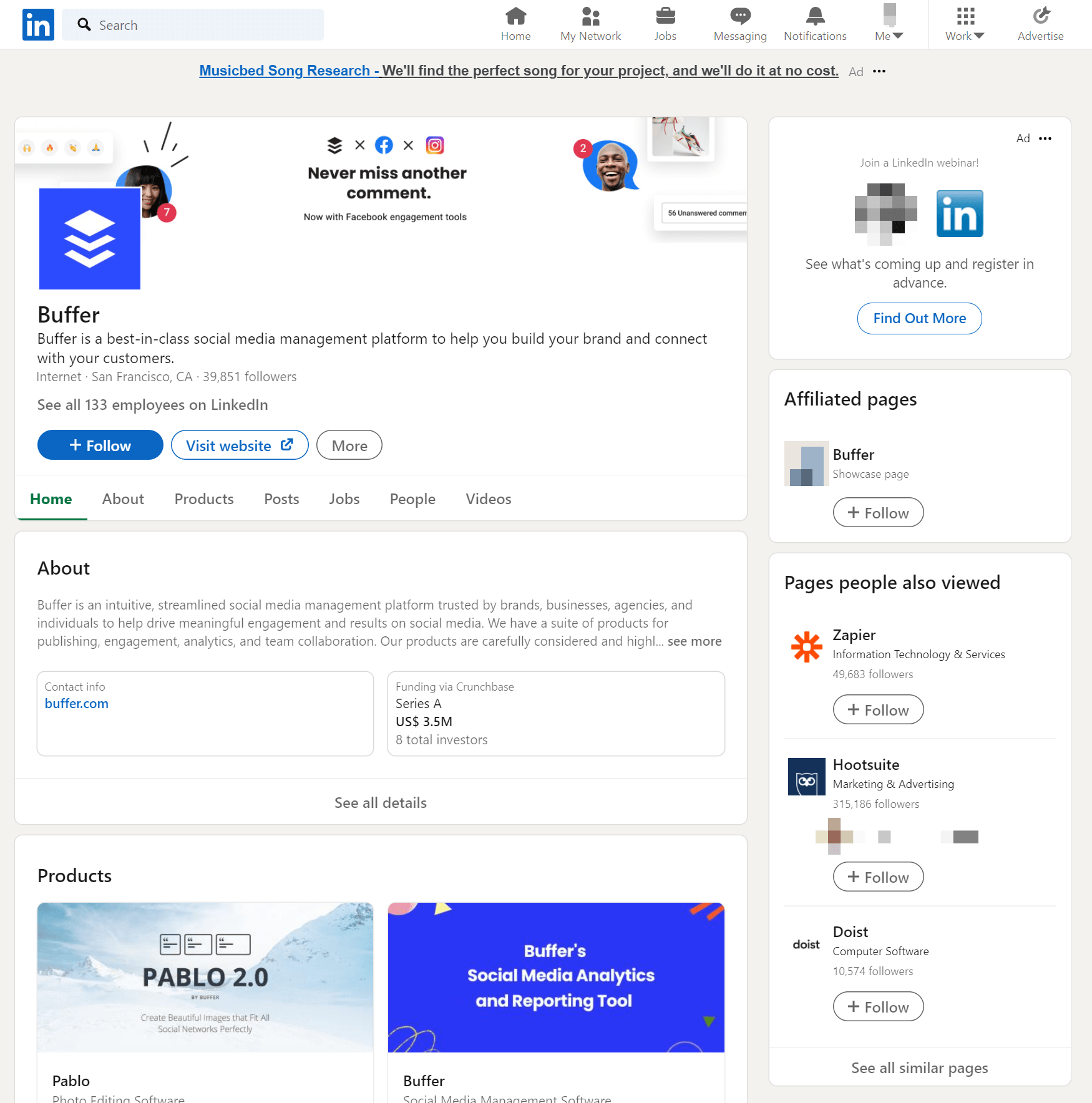This screenshot has width=1092, height=1103.
Task: Open options menu on webinar ad
Action: pyautogui.click(x=1045, y=138)
